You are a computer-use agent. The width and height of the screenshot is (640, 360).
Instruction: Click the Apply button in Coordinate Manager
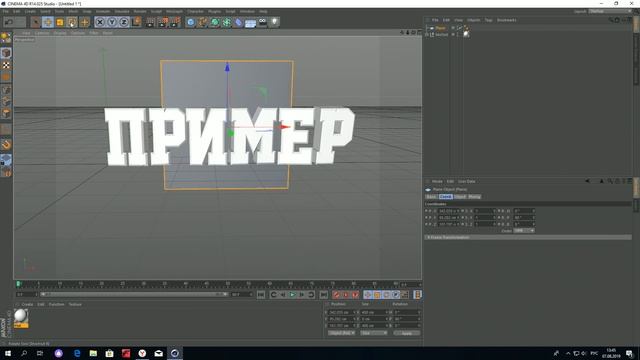click(407, 333)
